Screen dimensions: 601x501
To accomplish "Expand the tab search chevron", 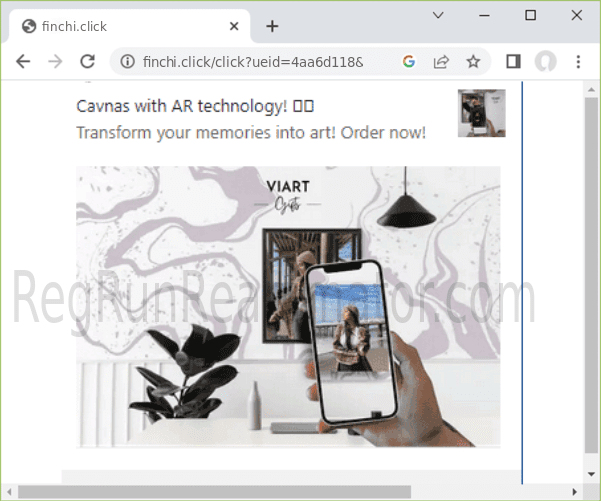I will click(438, 15).
